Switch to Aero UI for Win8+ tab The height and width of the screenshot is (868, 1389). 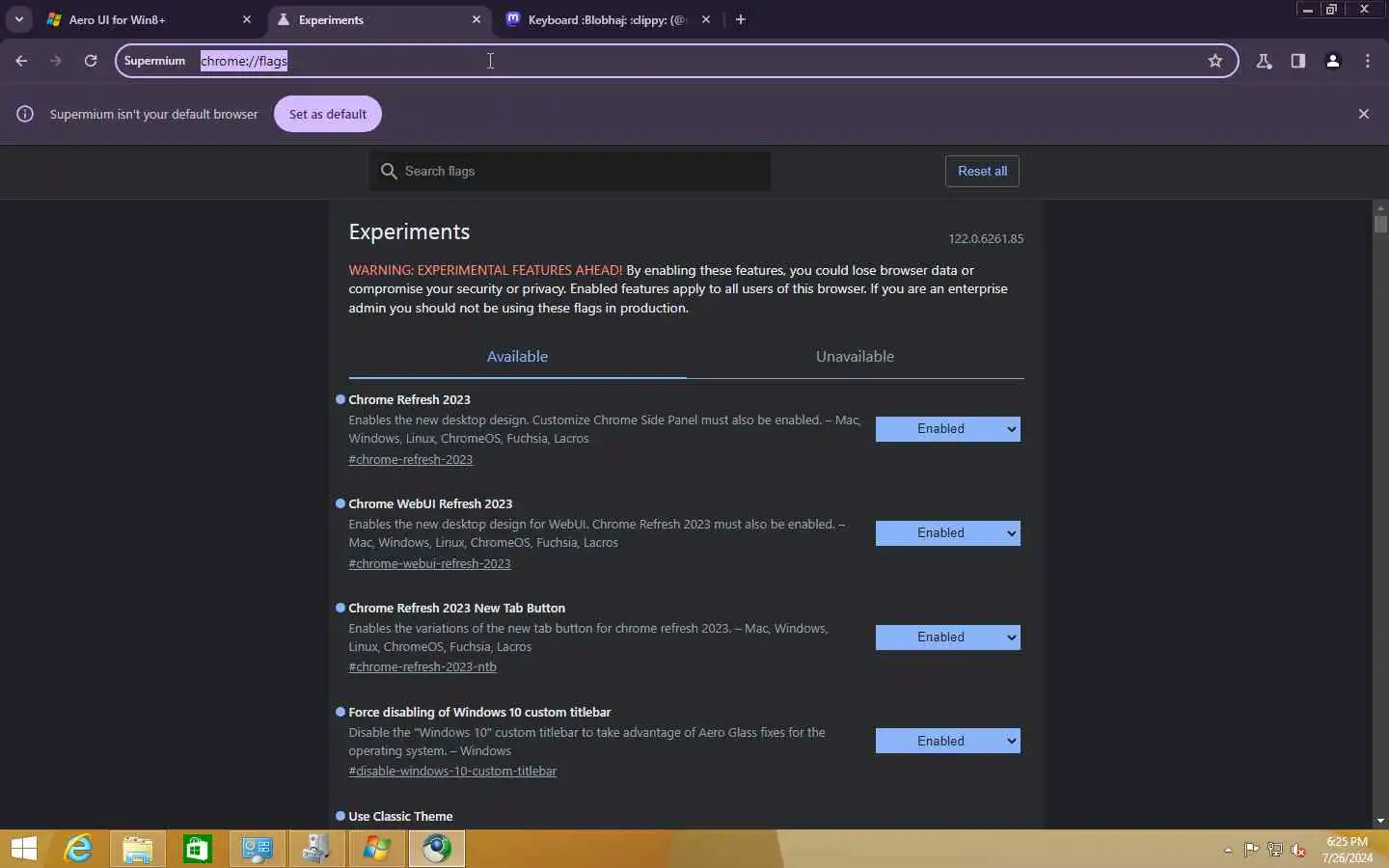(150, 19)
